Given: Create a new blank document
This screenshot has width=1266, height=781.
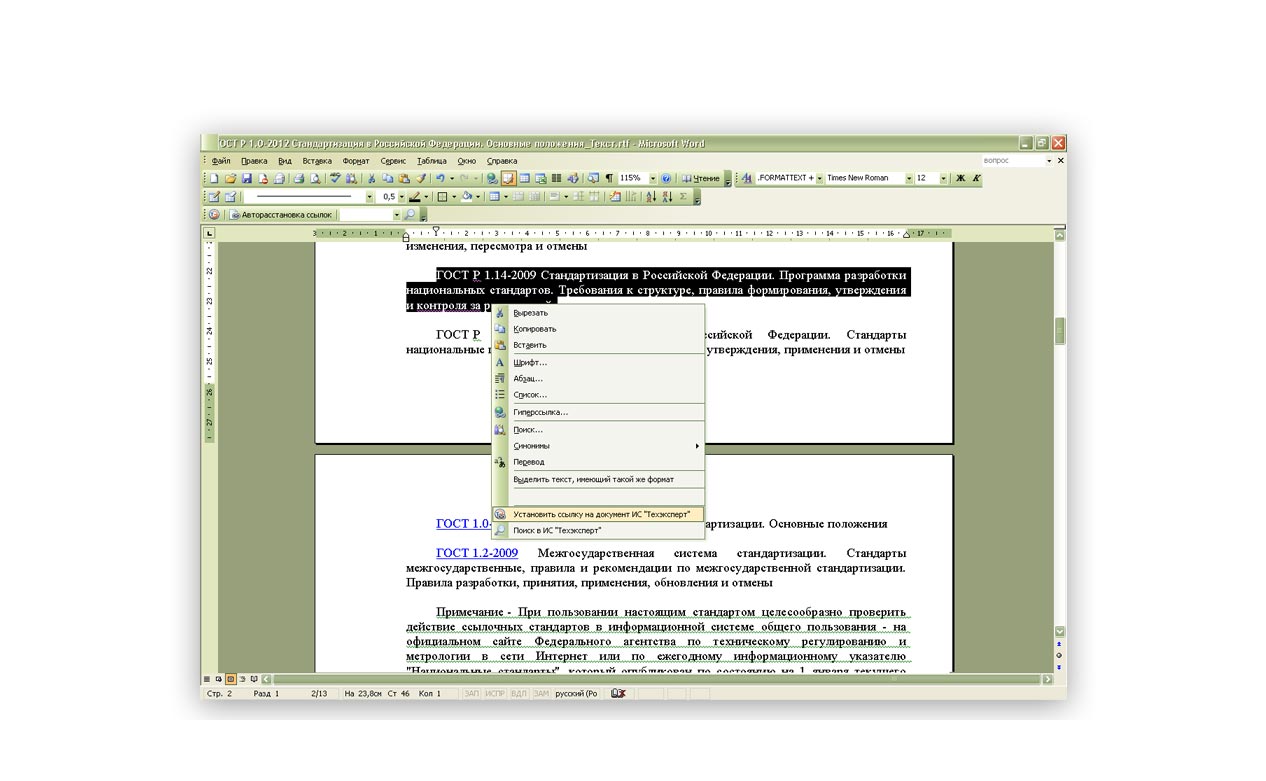Looking at the screenshot, I should [x=214, y=178].
